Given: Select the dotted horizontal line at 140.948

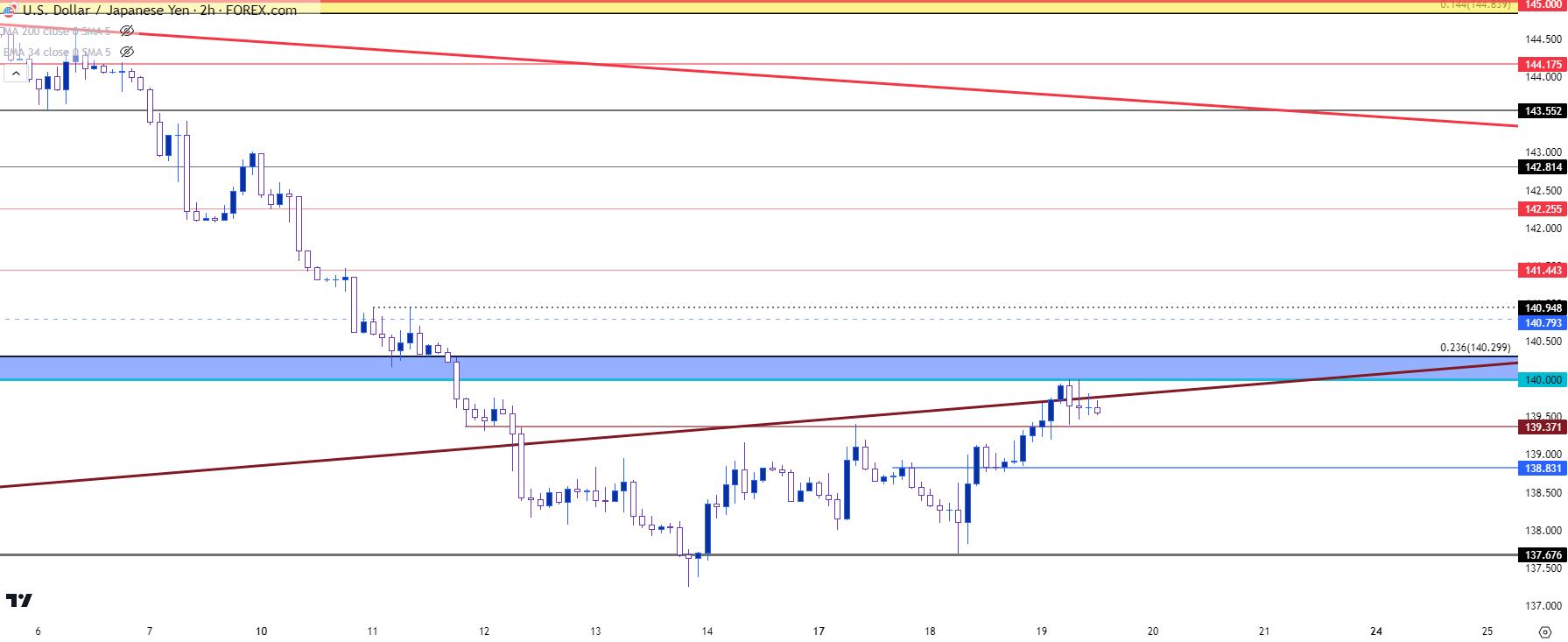Looking at the screenshot, I should click(946, 307).
